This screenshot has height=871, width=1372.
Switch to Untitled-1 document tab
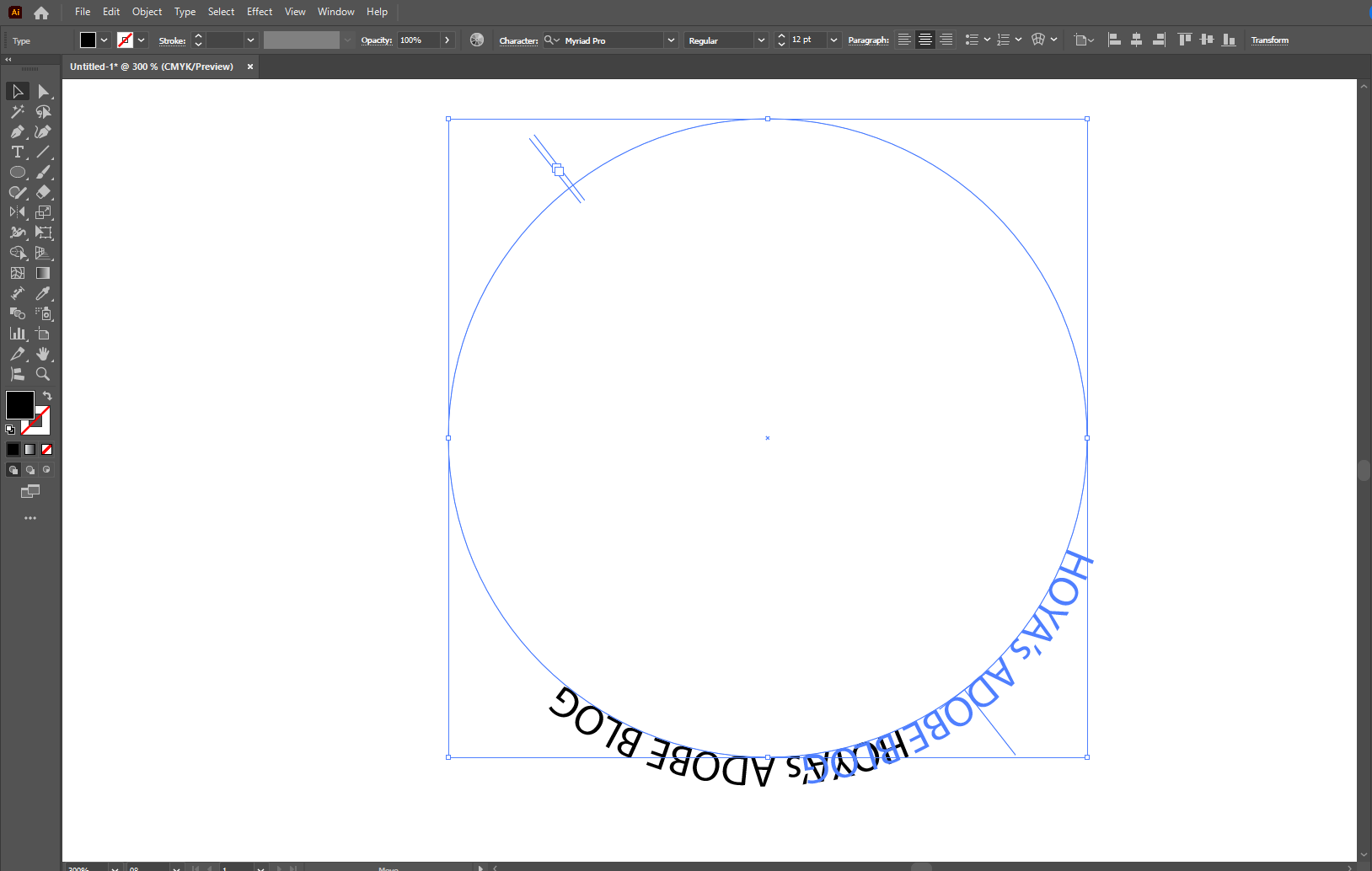coord(152,67)
